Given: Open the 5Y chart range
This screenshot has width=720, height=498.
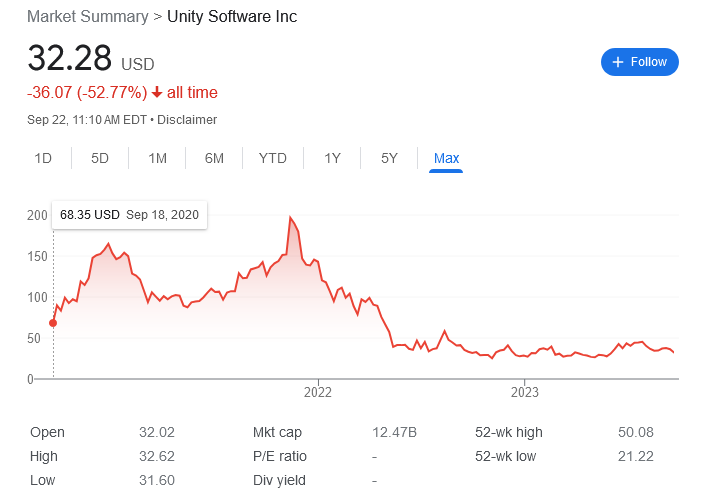Looking at the screenshot, I should coord(389,158).
